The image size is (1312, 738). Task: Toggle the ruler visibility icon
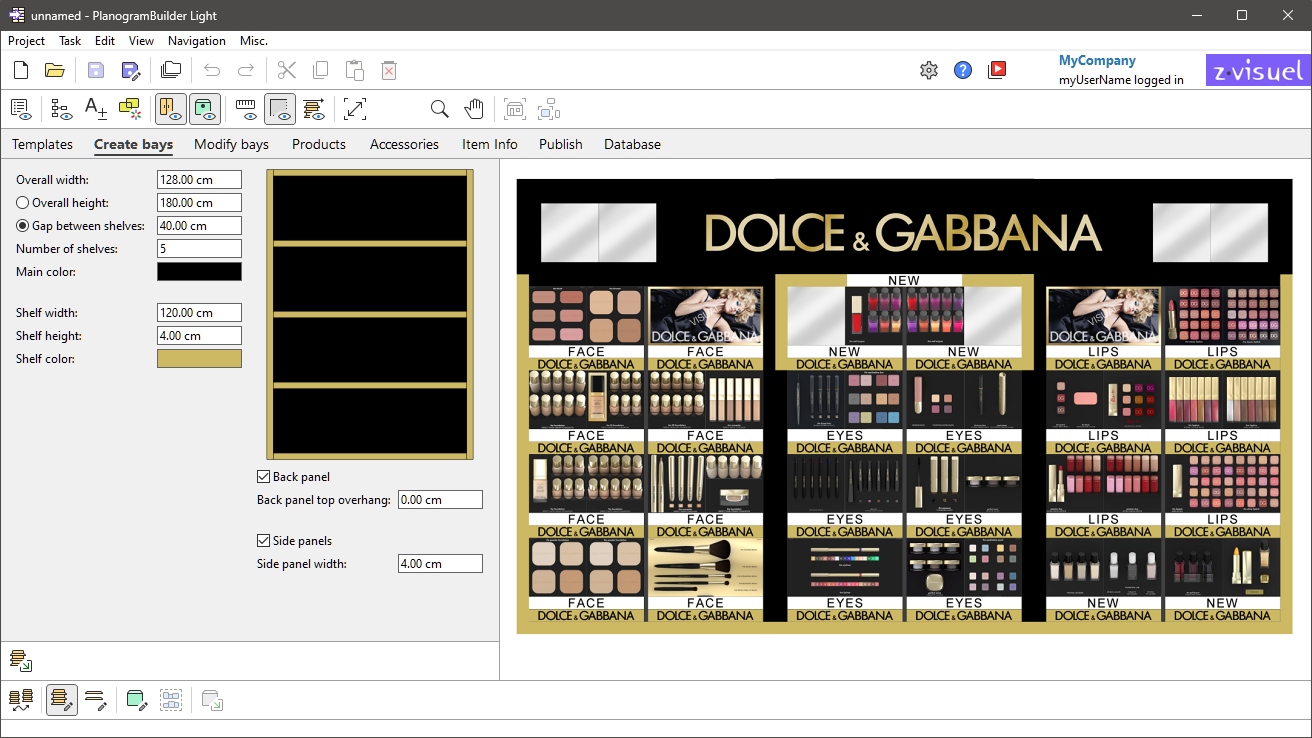click(x=246, y=109)
